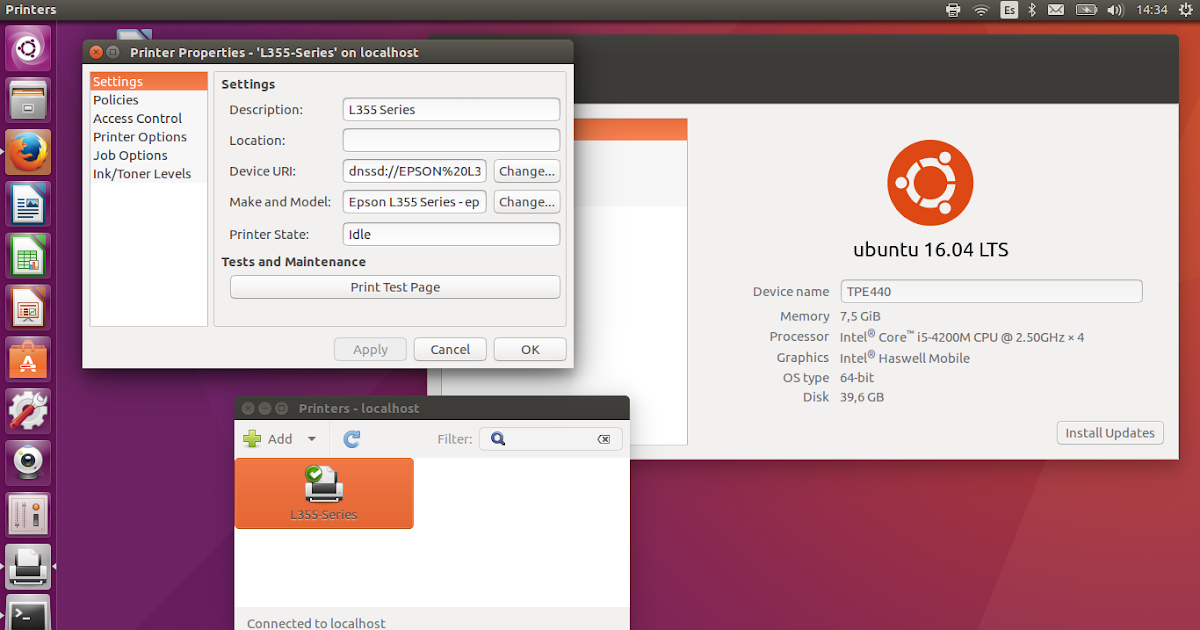
Task: Click Change next to Device URI
Action: [526, 171]
